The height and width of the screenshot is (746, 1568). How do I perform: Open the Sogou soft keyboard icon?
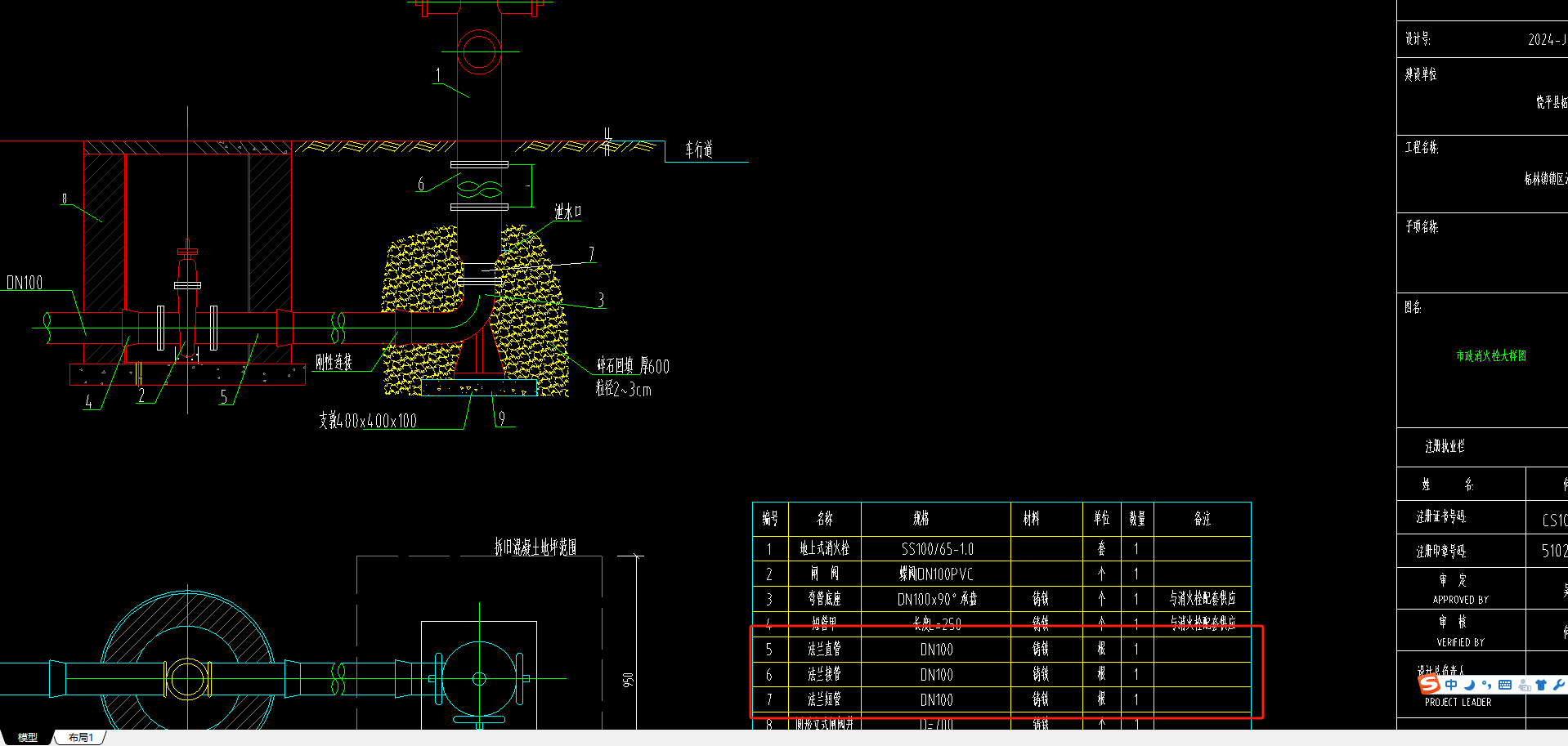tap(1505, 685)
